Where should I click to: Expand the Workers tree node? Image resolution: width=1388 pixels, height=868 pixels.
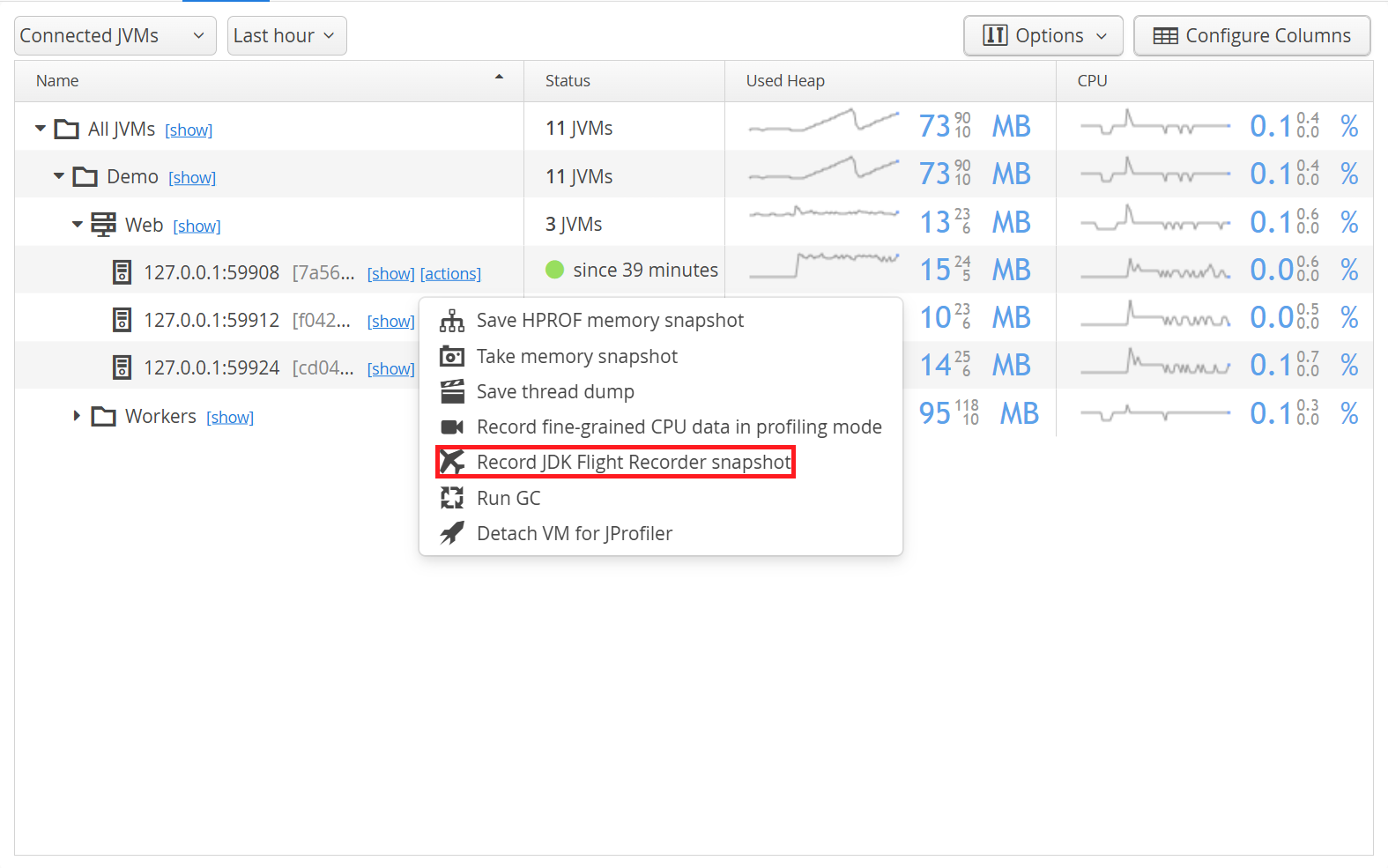coord(77,416)
